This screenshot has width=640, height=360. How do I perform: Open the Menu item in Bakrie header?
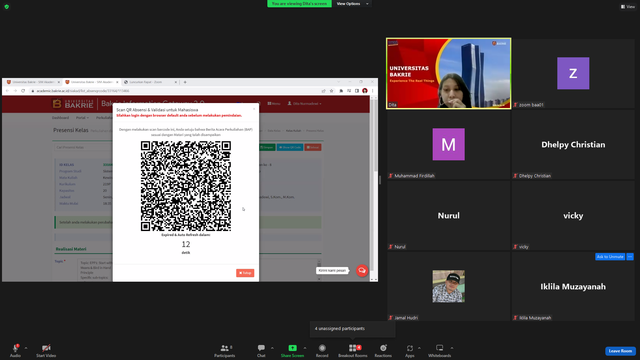click(273, 104)
